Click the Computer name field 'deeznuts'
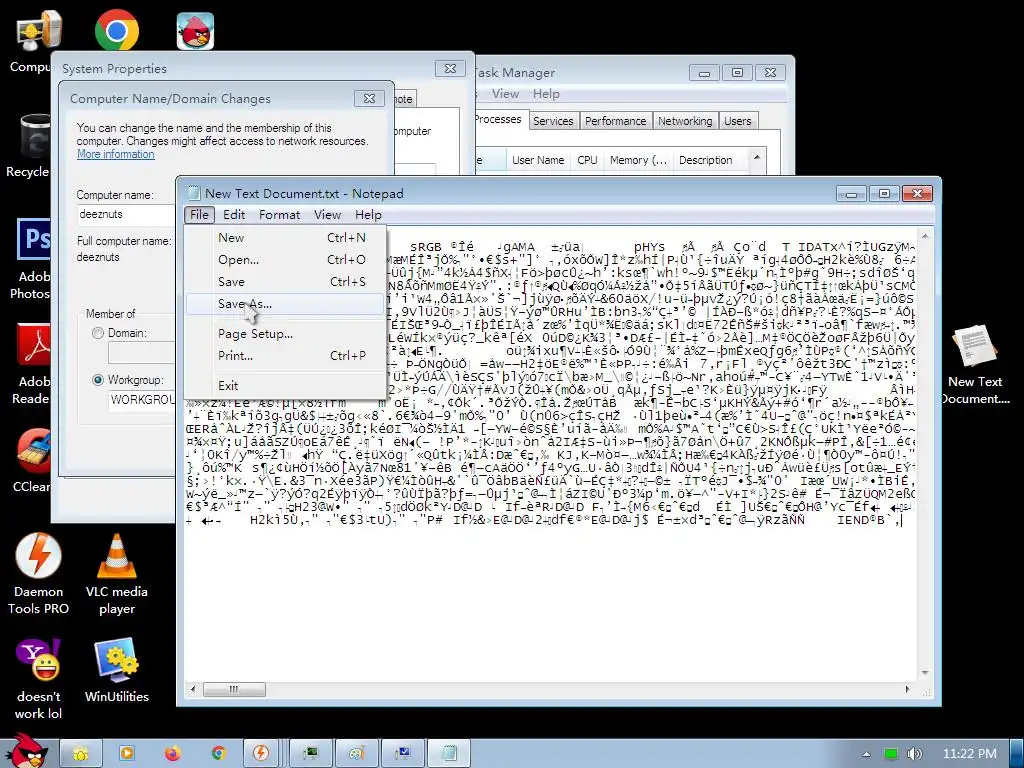The height and width of the screenshot is (768, 1024). coord(125,215)
